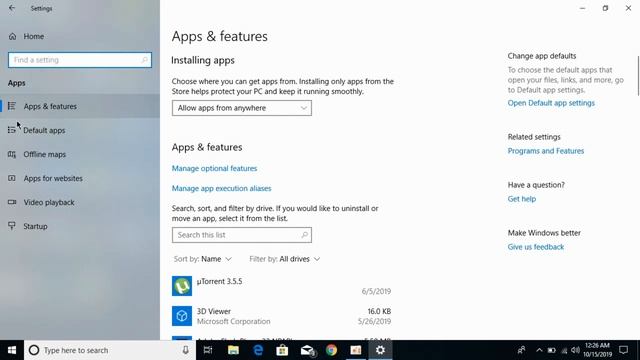Open Apps for websites section
Viewport: 640px width, 360px height.
pos(80,178)
